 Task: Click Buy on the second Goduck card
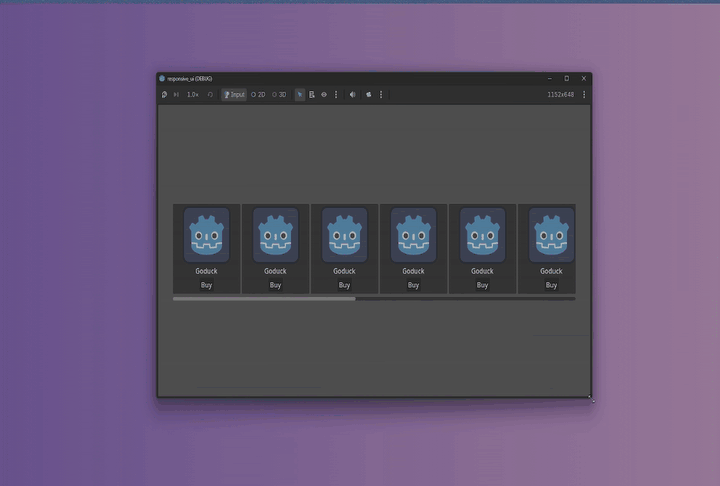(x=275, y=285)
